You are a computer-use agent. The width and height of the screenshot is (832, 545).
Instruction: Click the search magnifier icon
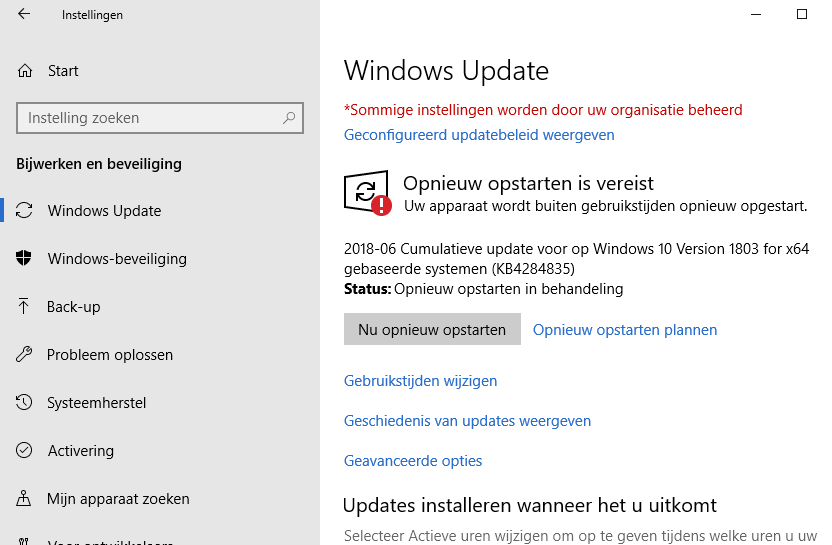(x=289, y=118)
